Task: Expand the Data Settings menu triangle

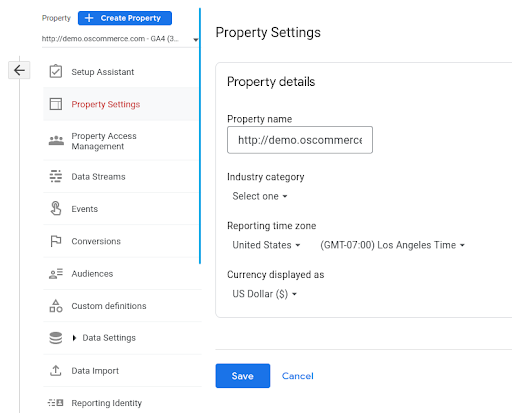Action: point(74,338)
